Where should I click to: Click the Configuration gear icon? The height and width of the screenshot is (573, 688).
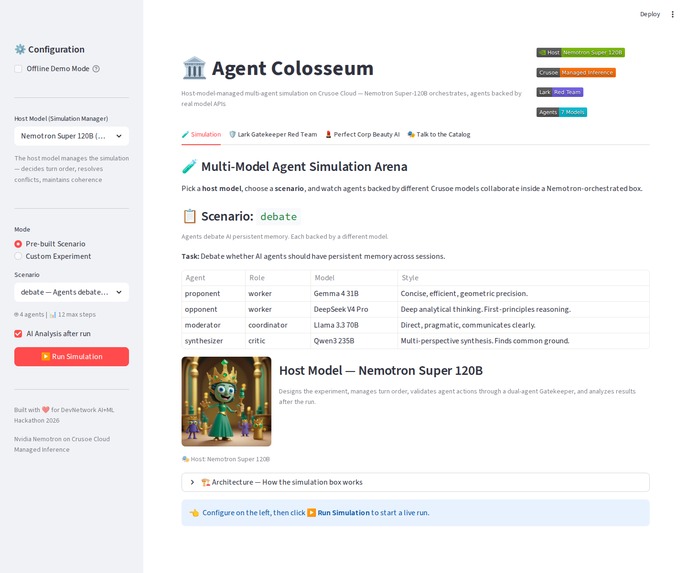[20, 49]
